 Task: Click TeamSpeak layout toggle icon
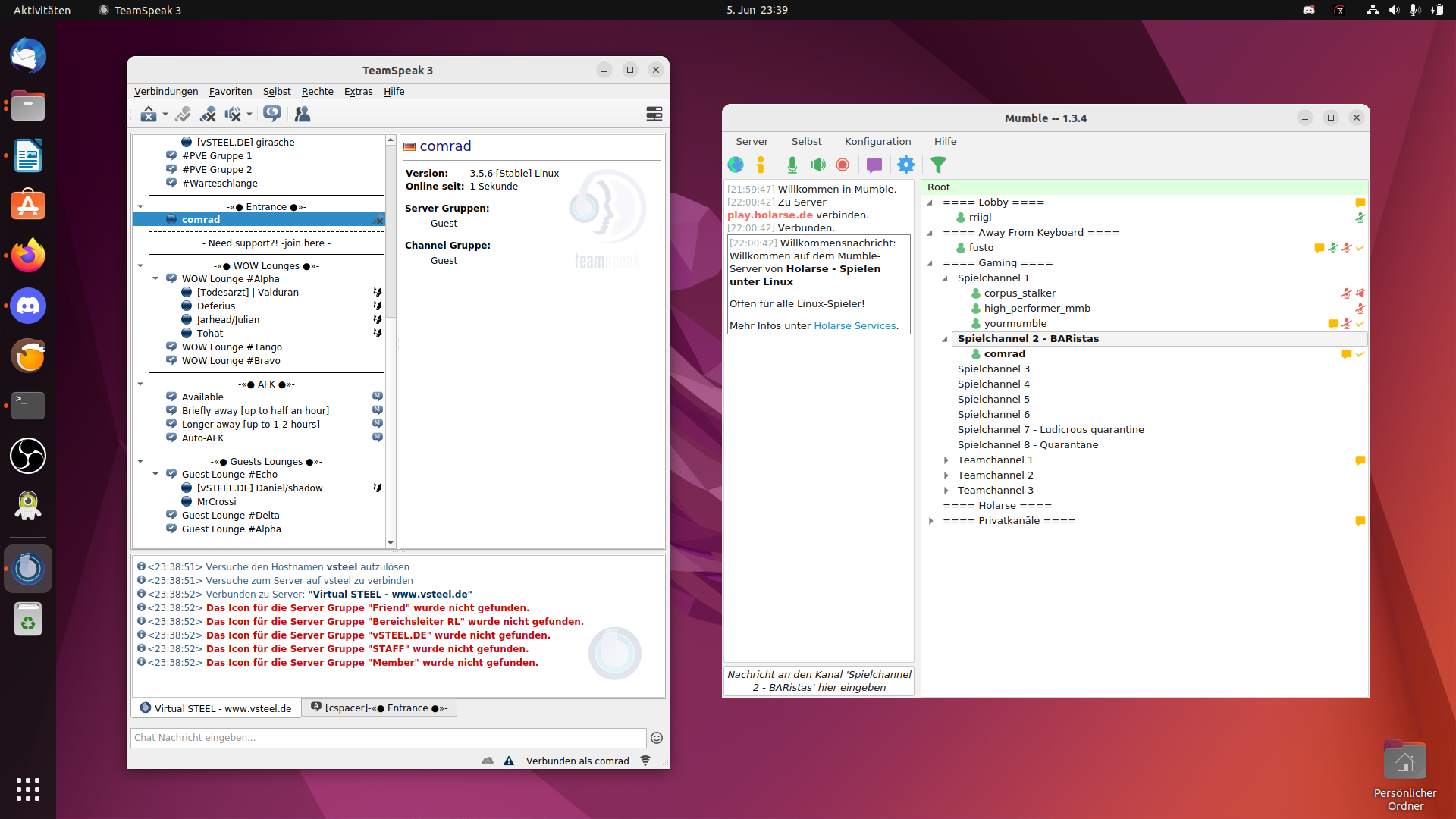click(x=654, y=114)
